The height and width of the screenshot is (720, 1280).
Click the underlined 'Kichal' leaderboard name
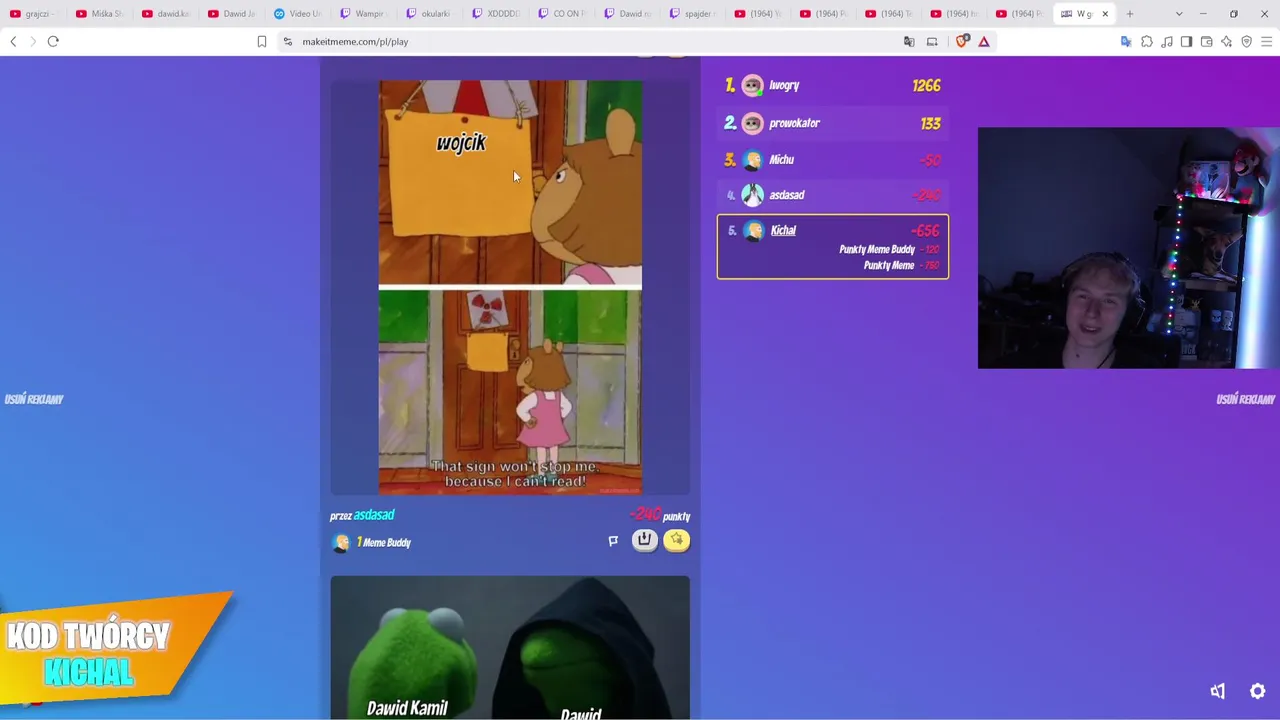783,230
